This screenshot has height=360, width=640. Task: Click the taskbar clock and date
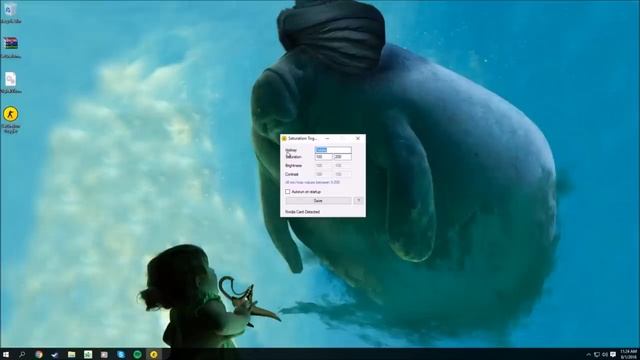point(629,354)
